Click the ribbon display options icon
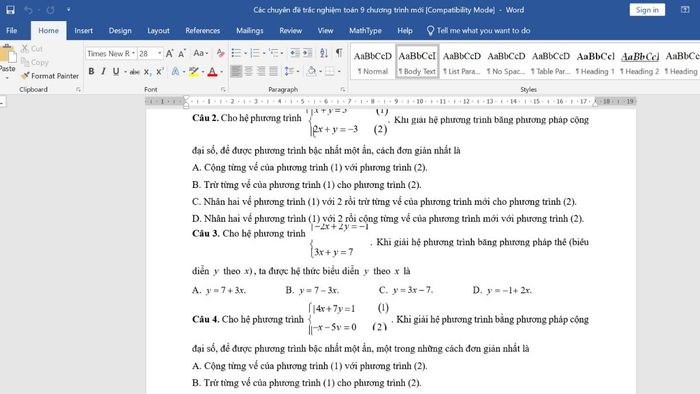 tap(685, 10)
